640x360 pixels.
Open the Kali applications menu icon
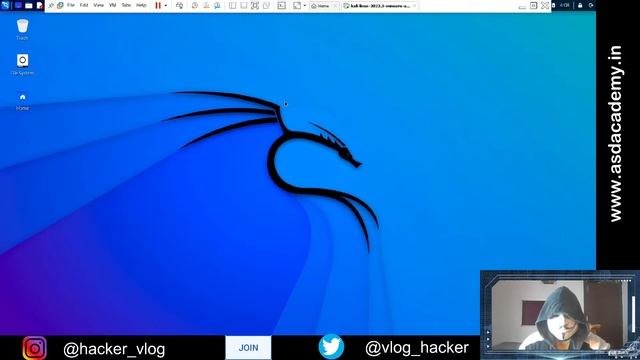tap(5, 5)
